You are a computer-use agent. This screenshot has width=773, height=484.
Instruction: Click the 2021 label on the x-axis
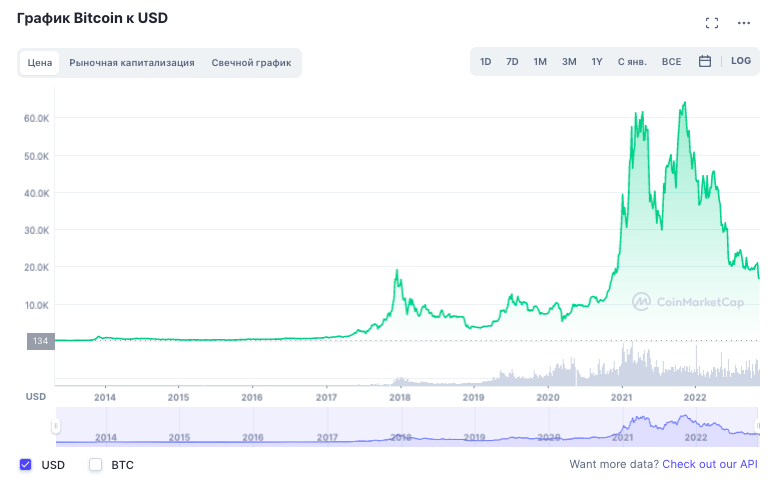(621, 397)
